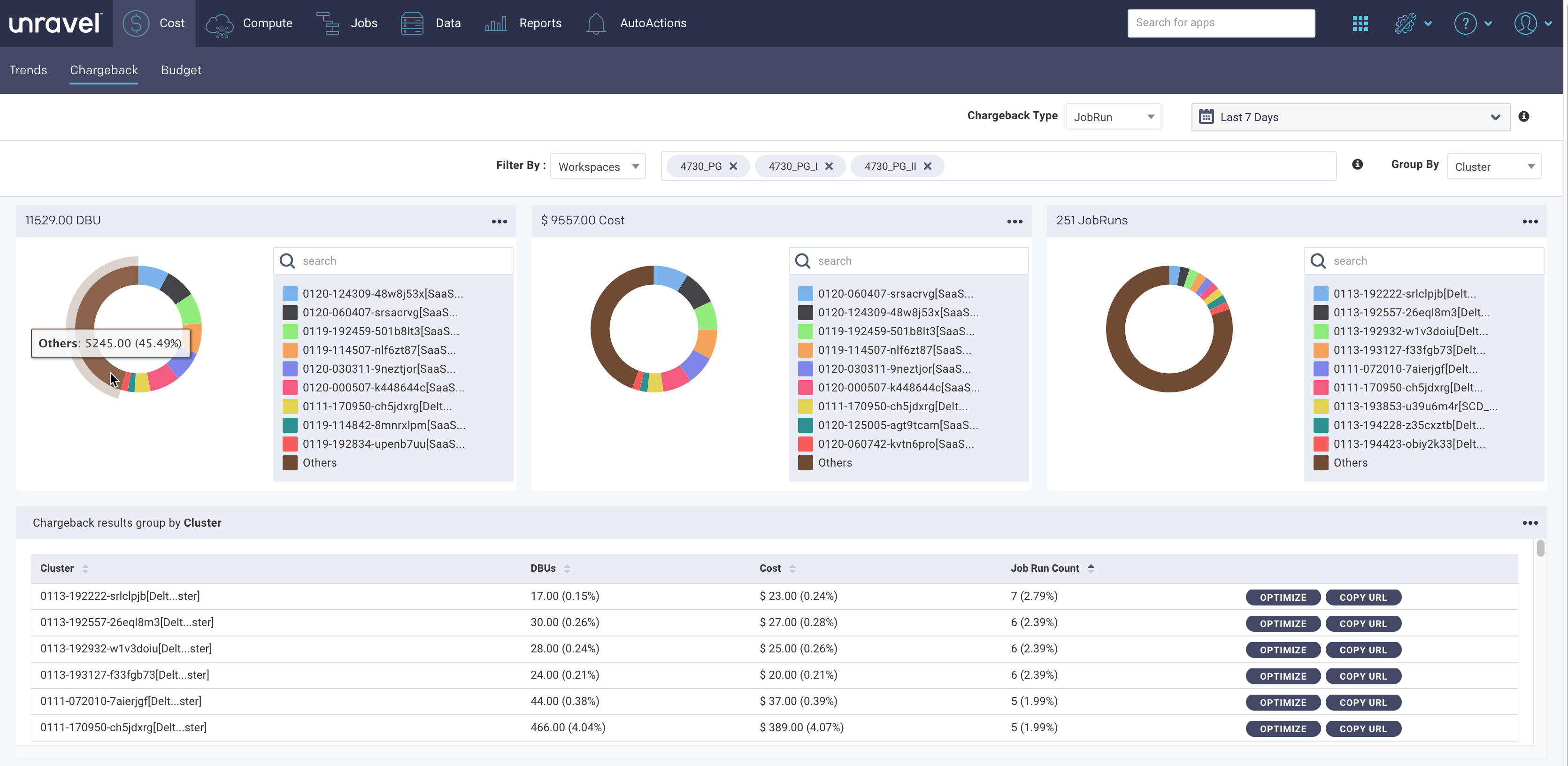This screenshot has height=766, width=1568.
Task: Remove the 4730_PG_I workspace filter chip
Action: coord(829,166)
